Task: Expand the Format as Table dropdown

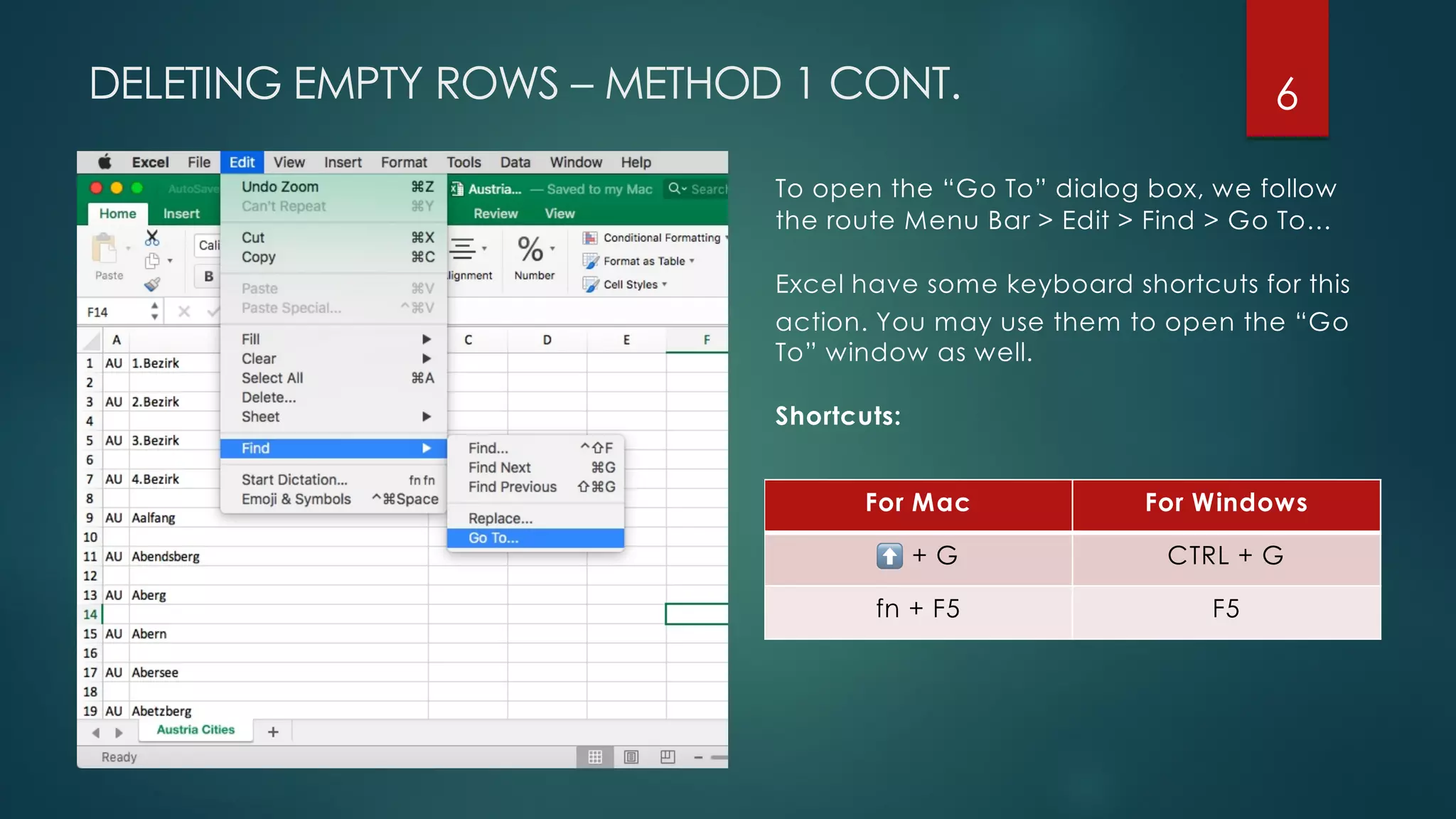Action: coord(692,261)
